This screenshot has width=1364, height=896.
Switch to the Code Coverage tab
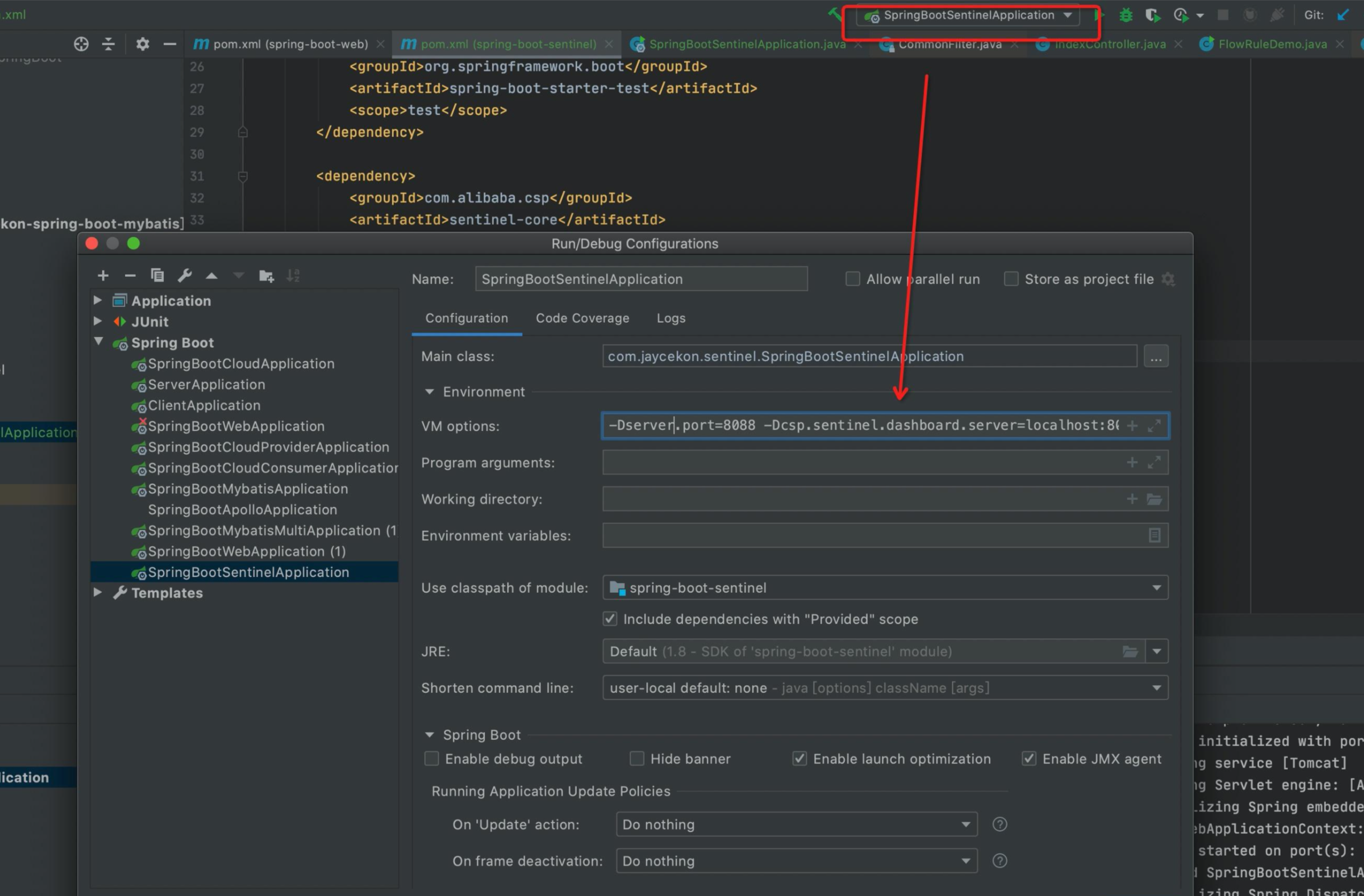pos(582,318)
